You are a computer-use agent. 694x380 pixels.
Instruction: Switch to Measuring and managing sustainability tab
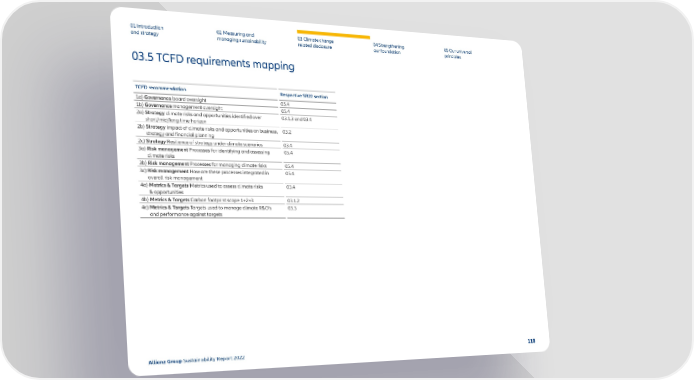(241, 37)
